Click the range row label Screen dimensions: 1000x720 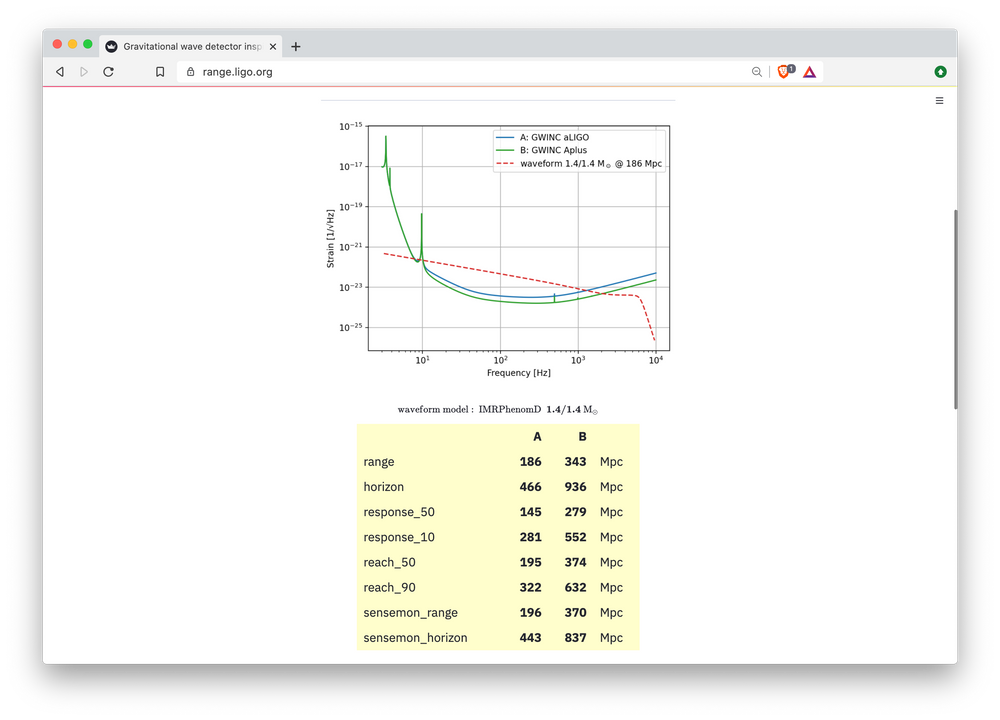pos(379,462)
